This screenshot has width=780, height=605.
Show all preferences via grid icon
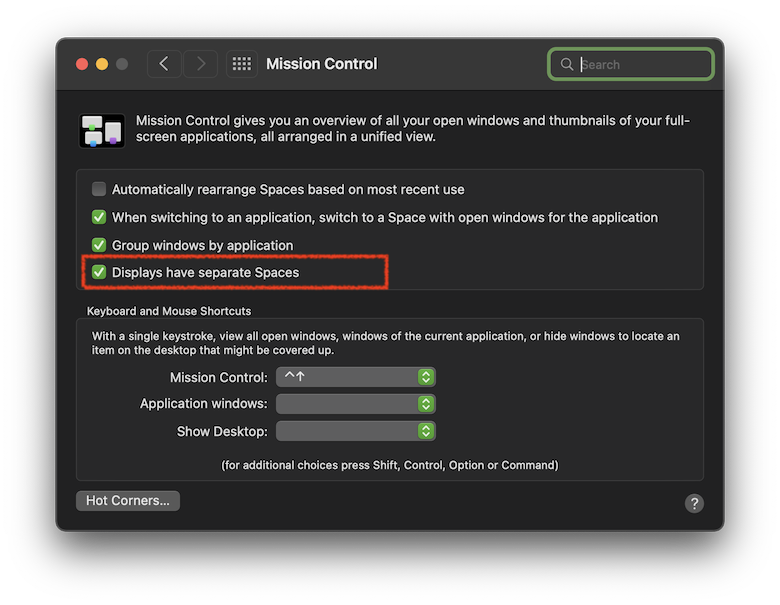coord(242,64)
